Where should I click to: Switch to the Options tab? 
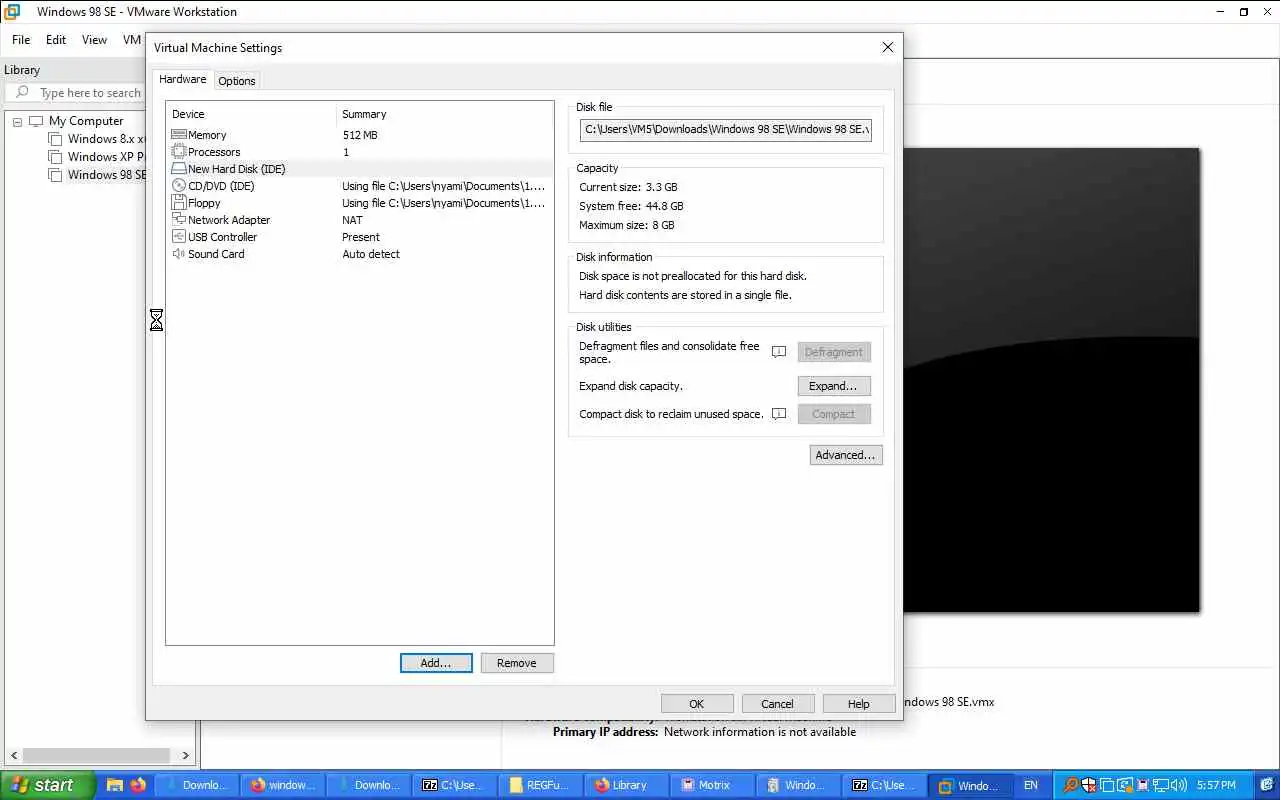pos(237,81)
